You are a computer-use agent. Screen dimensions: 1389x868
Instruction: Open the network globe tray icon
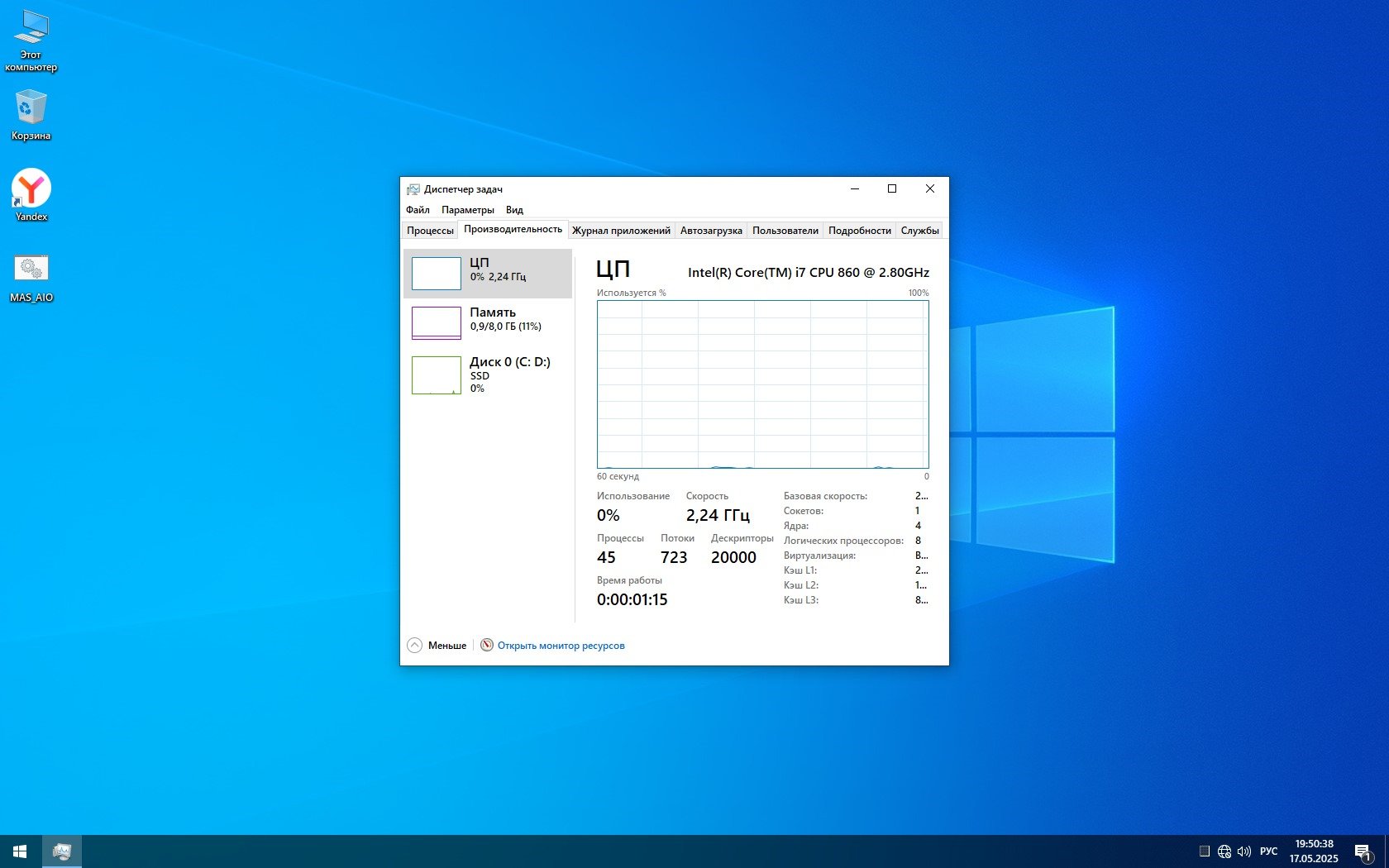pyautogui.click(x=1224, y=851)
